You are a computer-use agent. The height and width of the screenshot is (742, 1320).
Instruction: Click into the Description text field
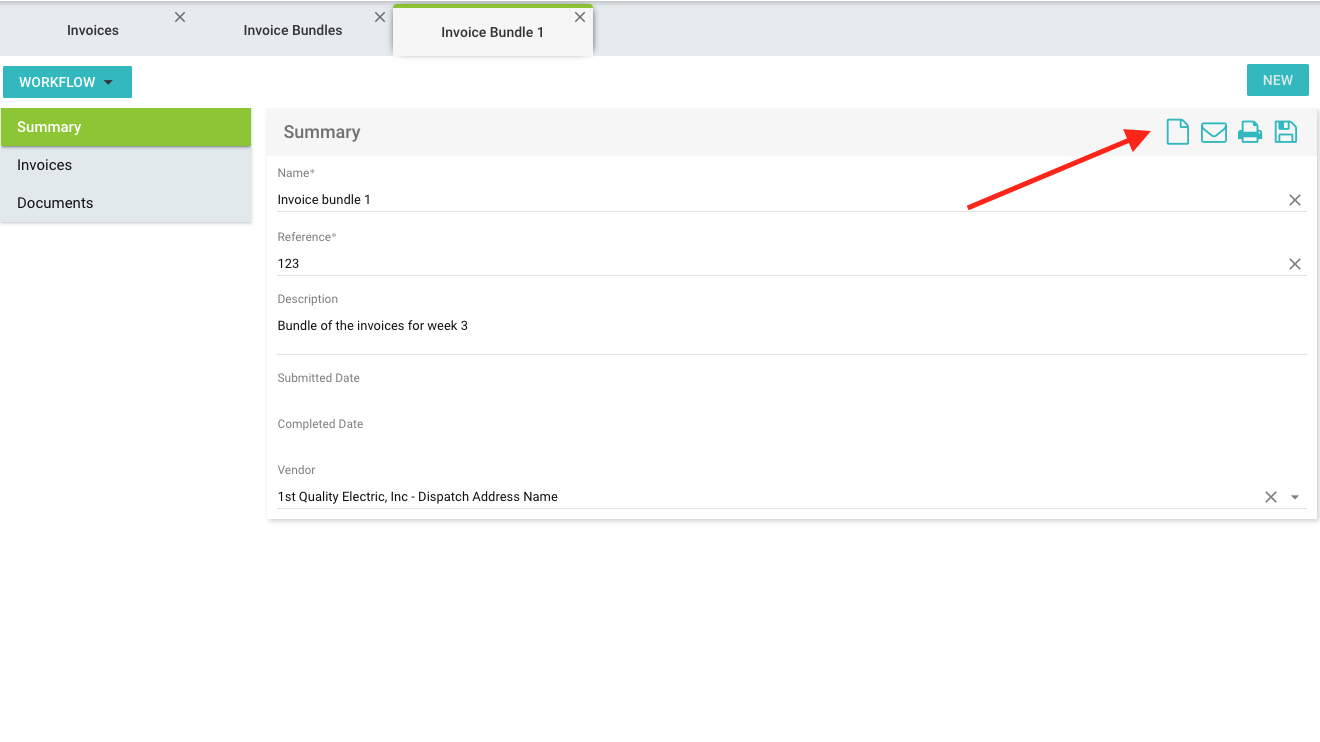point(790,327)
